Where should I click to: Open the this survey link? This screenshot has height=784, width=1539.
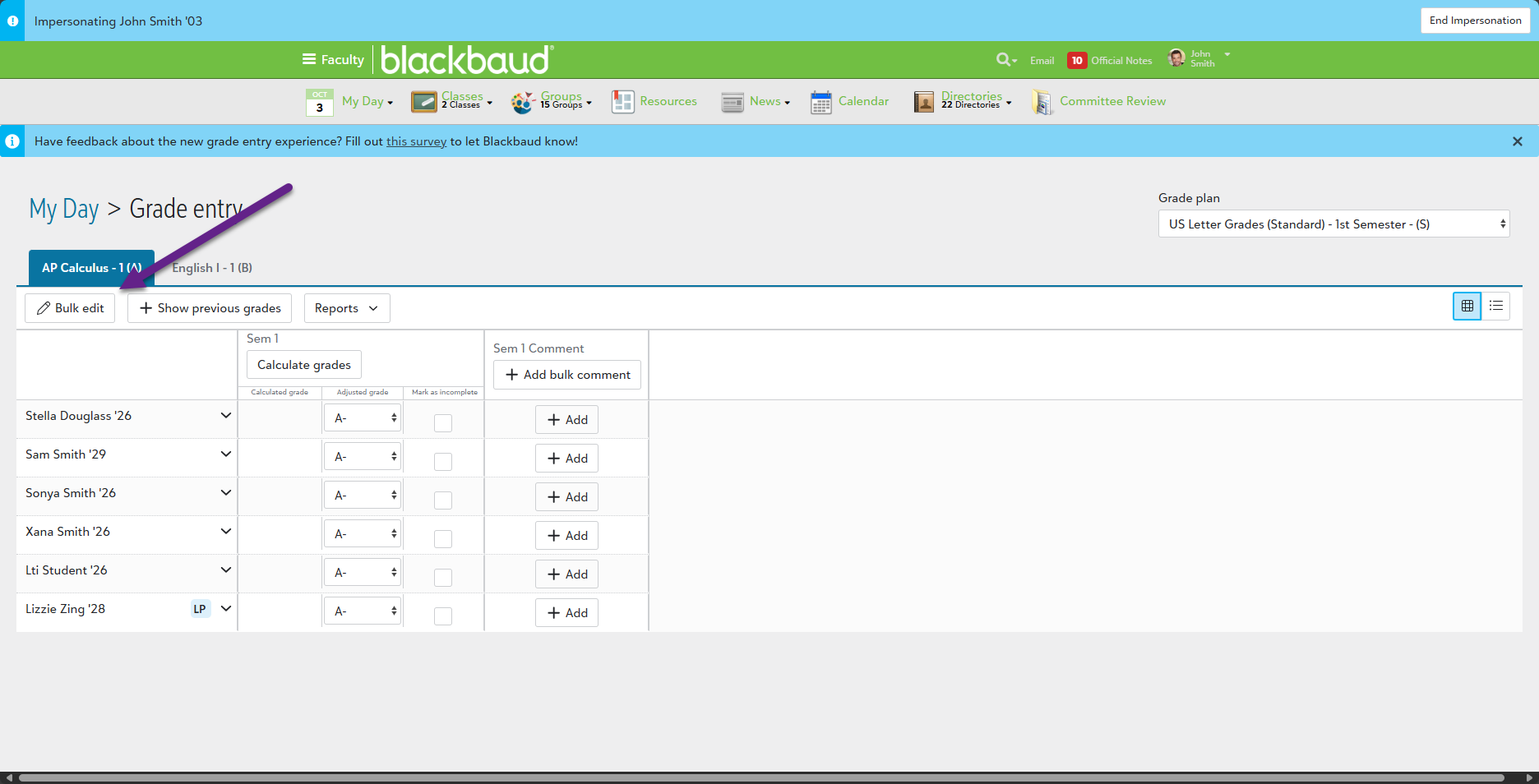pyautogui.click(x=417, y=141)
